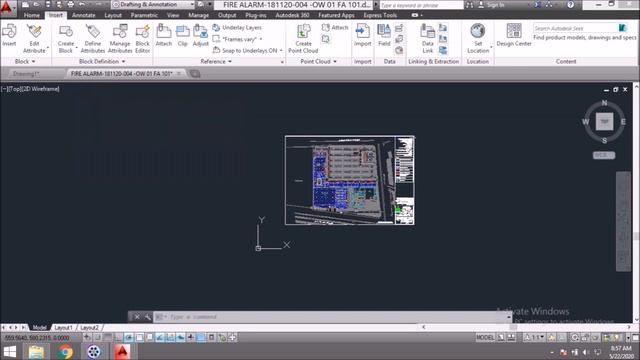Viewport: 640px width, 360px height.
Task: Click the Autodesk Seek search field
Action: pyautogui.click(x=575, y=28)
